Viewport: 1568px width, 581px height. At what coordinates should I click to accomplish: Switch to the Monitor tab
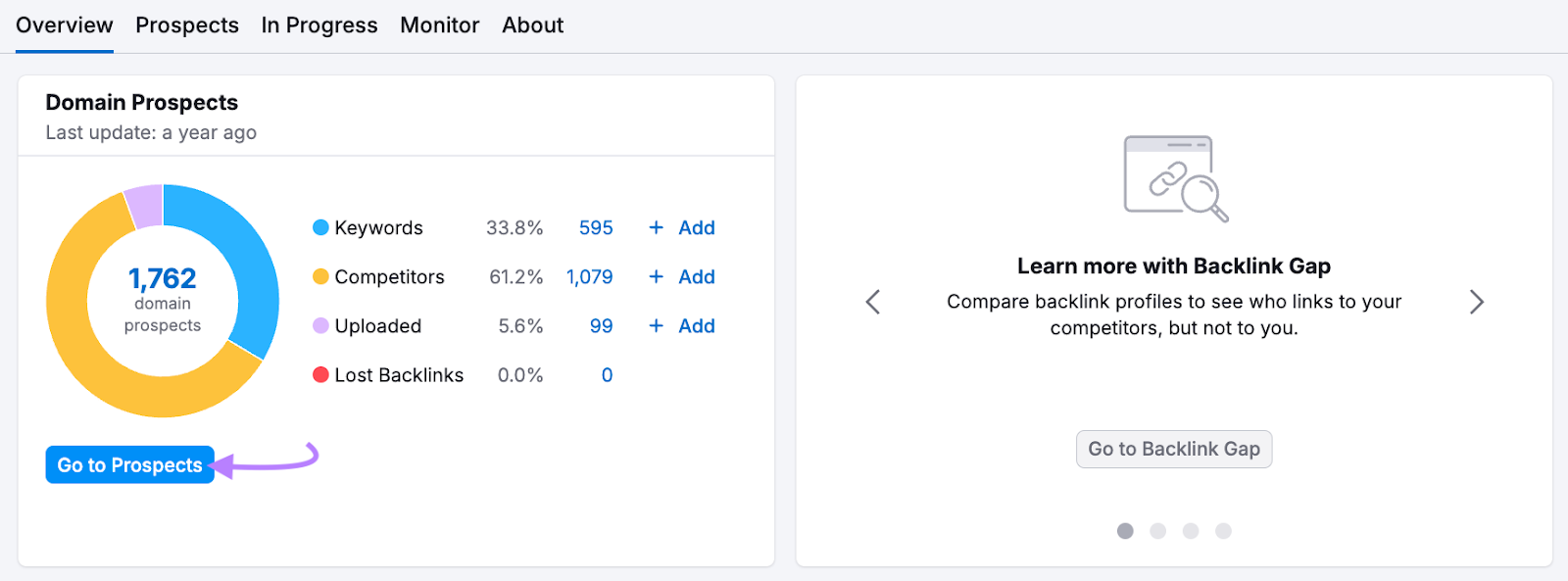[x=439, y=25]
